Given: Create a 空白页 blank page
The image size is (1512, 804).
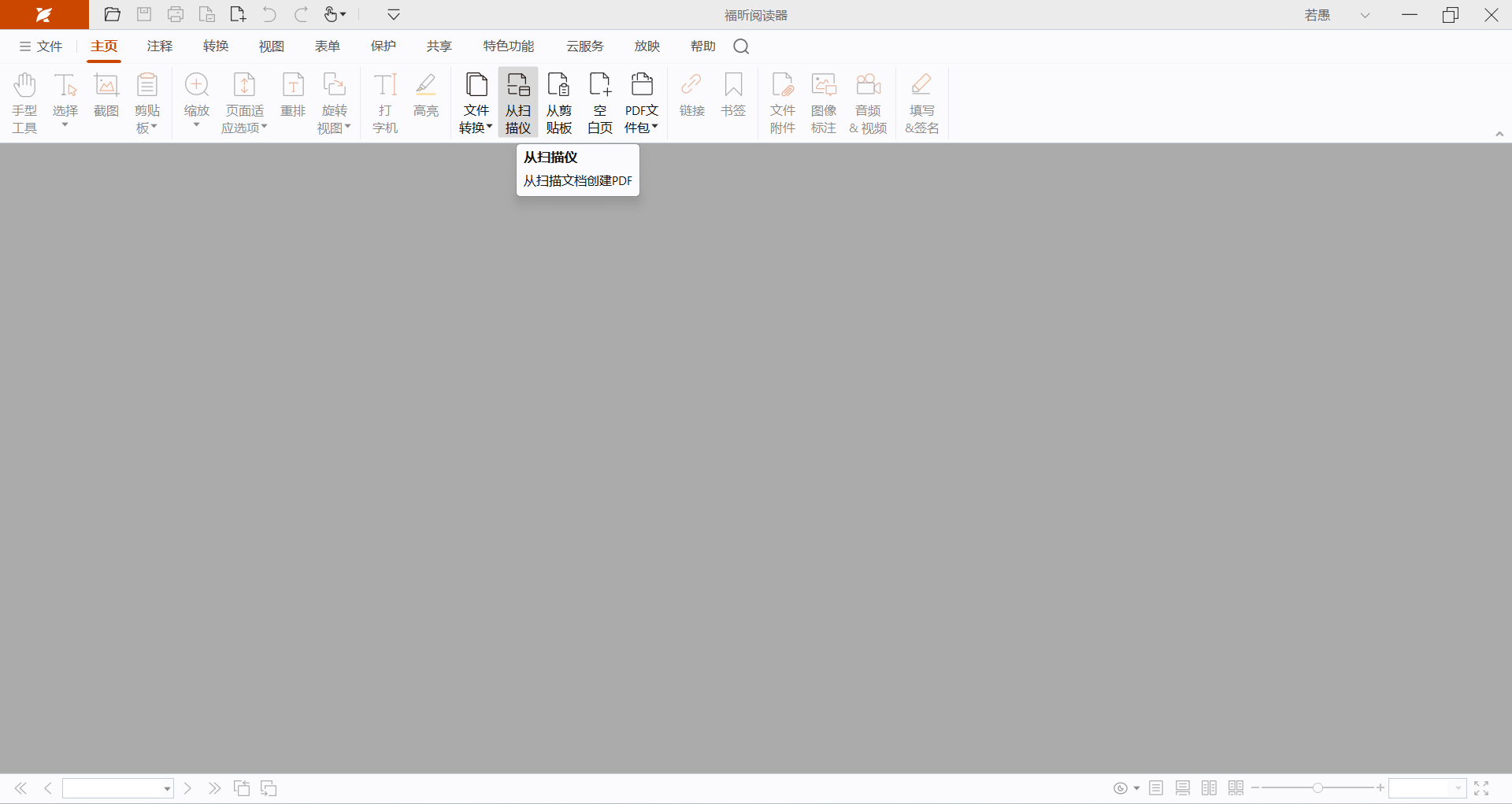Looking at the screenshot, I should tap(600, 102).
